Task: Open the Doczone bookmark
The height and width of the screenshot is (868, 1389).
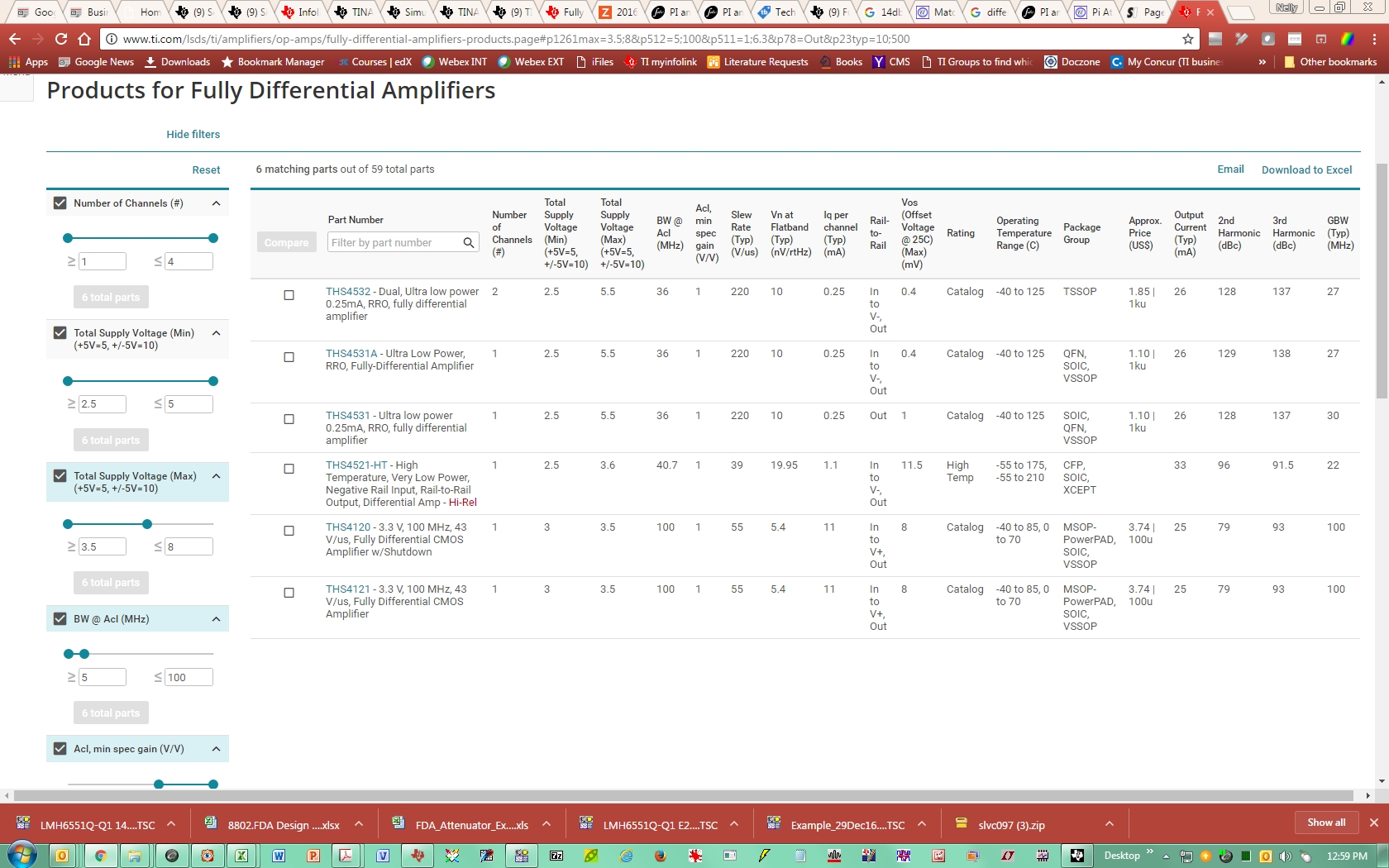Action: pos(1072,62)
